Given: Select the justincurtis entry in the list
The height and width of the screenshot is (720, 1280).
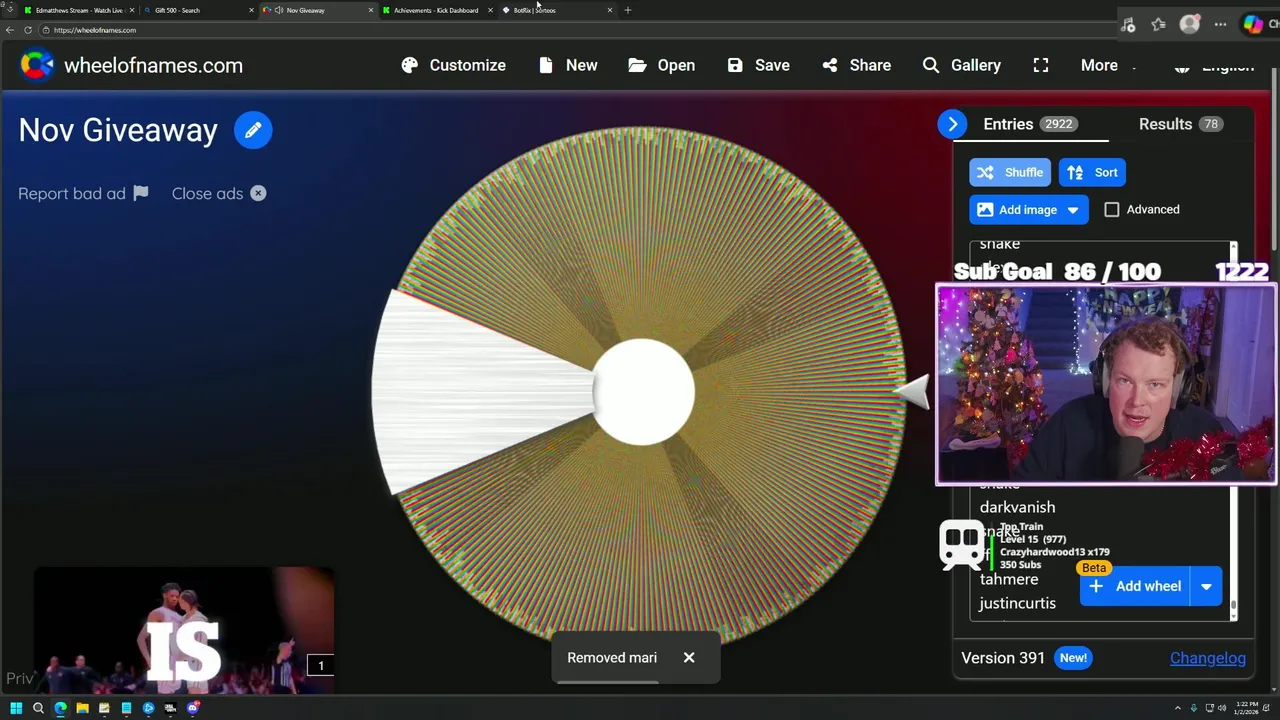Looking at the screenshot, I should tap(1017, 603).
